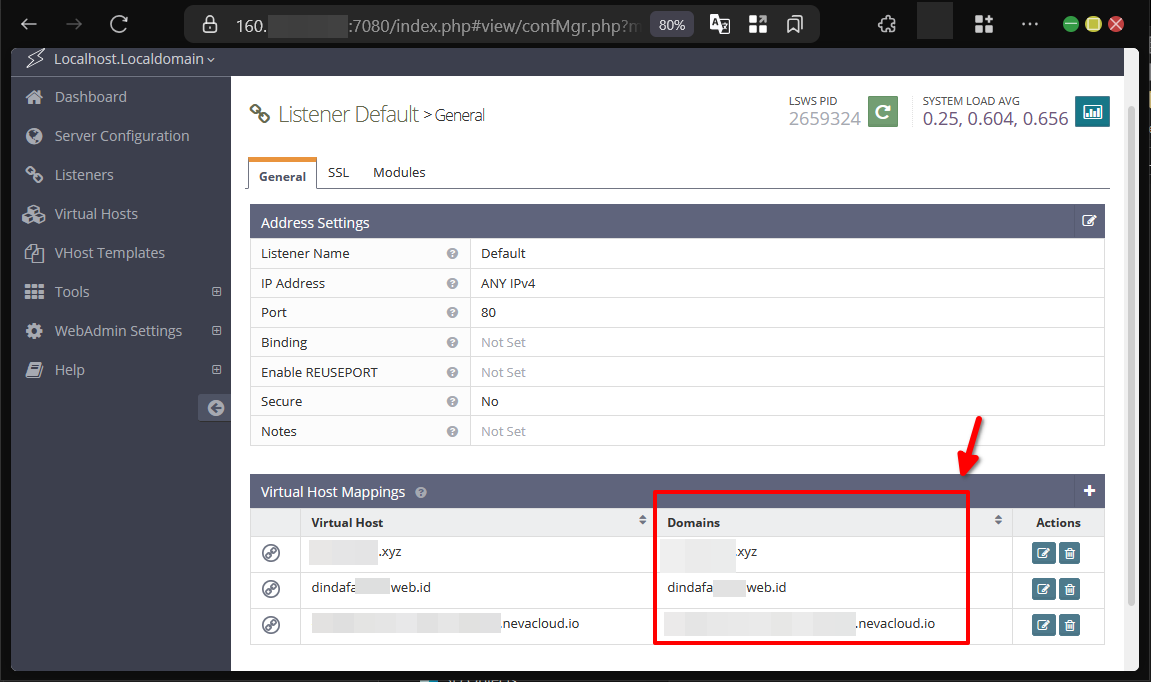
Task: Click the Secure value No
Action: point(490,402)
